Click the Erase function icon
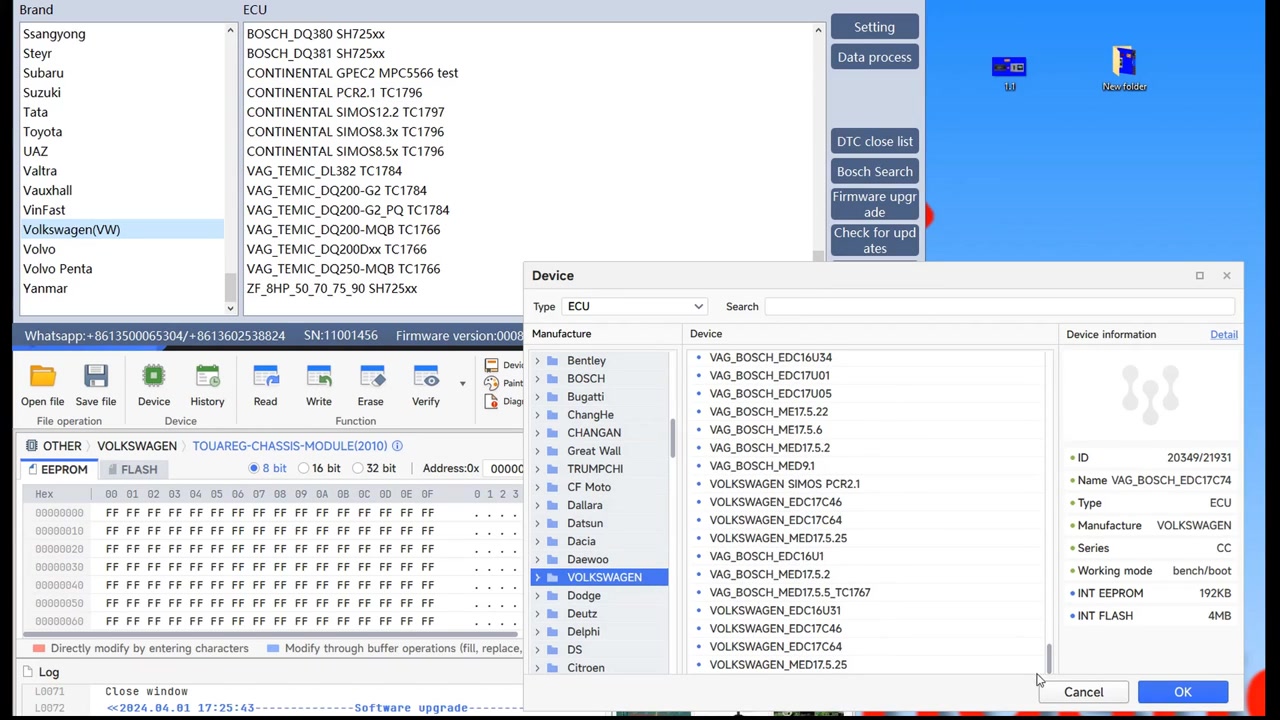Viewport: 1280px width, 720px height. [x=370, y=377]
